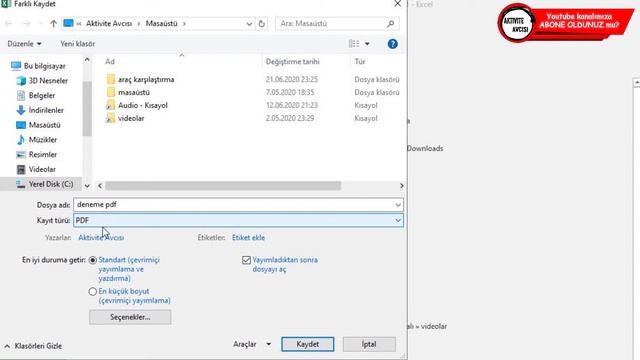Click the file list horizontal scrollbar

[x=223, y=186]
